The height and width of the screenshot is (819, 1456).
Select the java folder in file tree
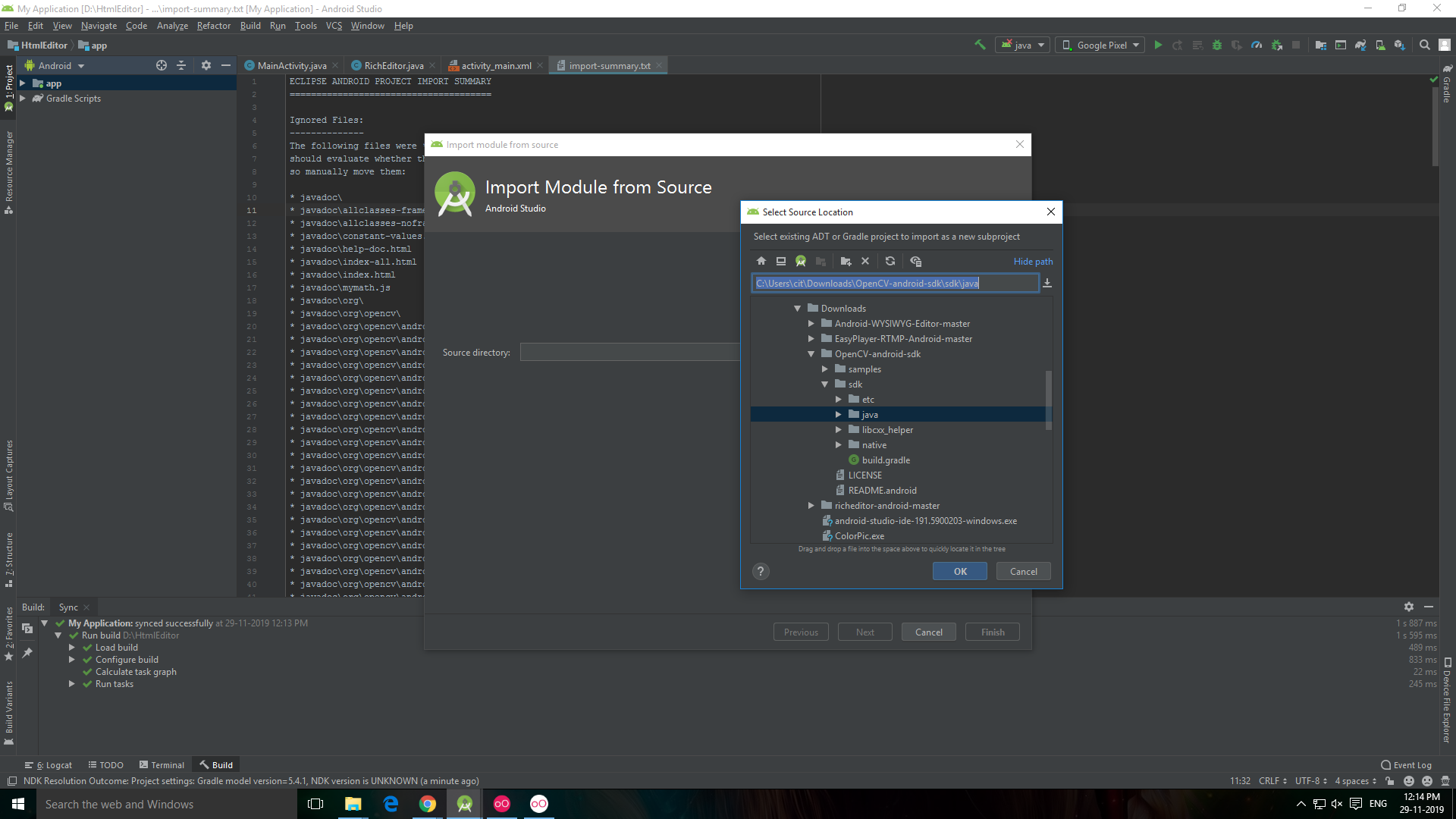pos(869,414)
